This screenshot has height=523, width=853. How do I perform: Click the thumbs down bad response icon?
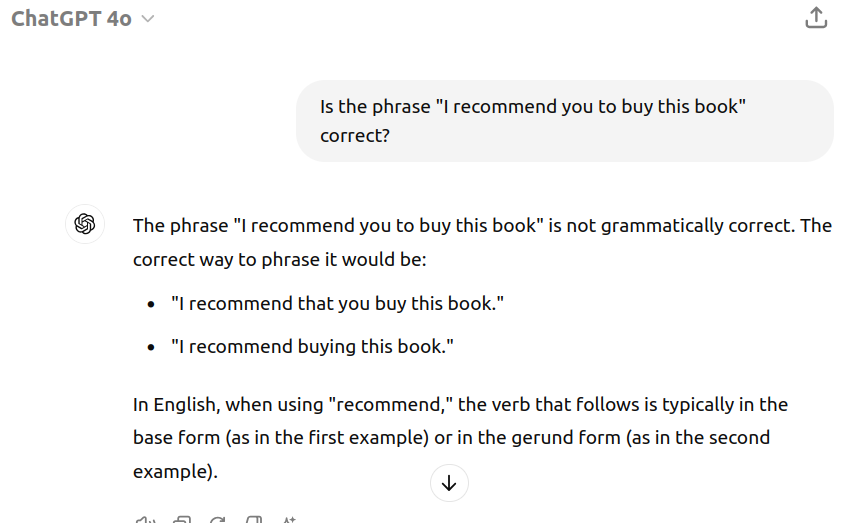point(254,520)
